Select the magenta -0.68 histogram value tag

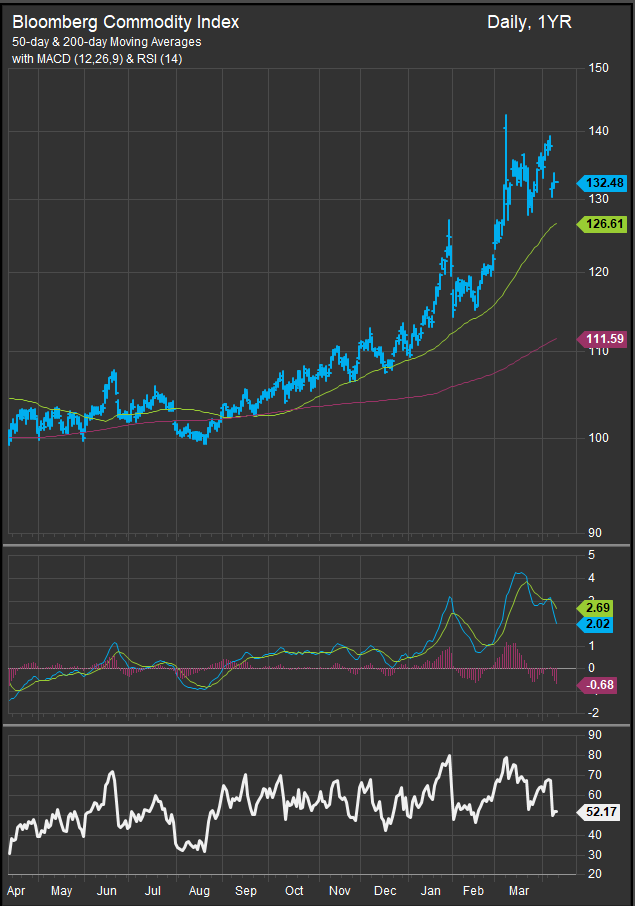[601, 684]
